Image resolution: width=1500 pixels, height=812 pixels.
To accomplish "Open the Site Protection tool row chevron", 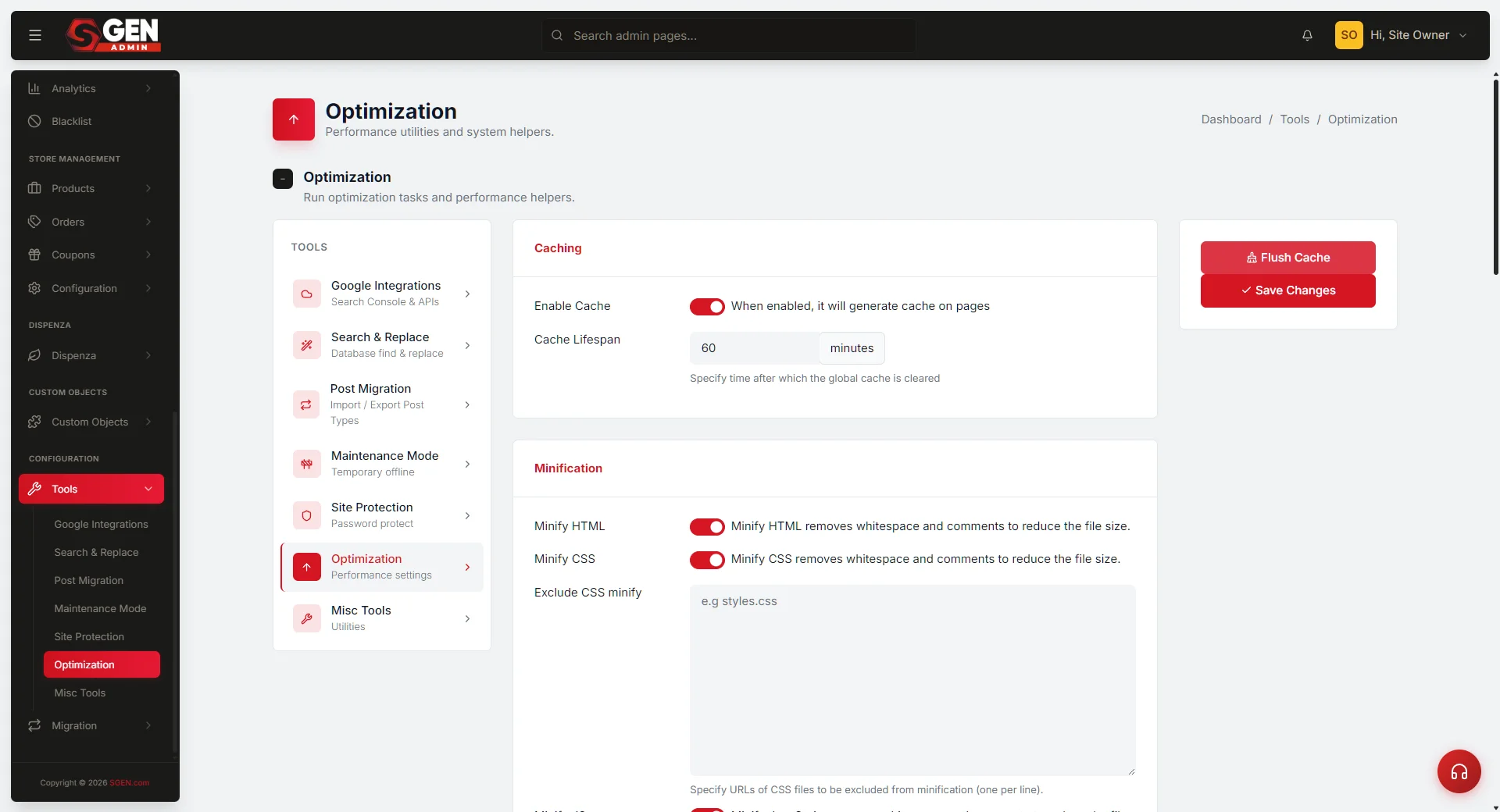I will 467,515.
